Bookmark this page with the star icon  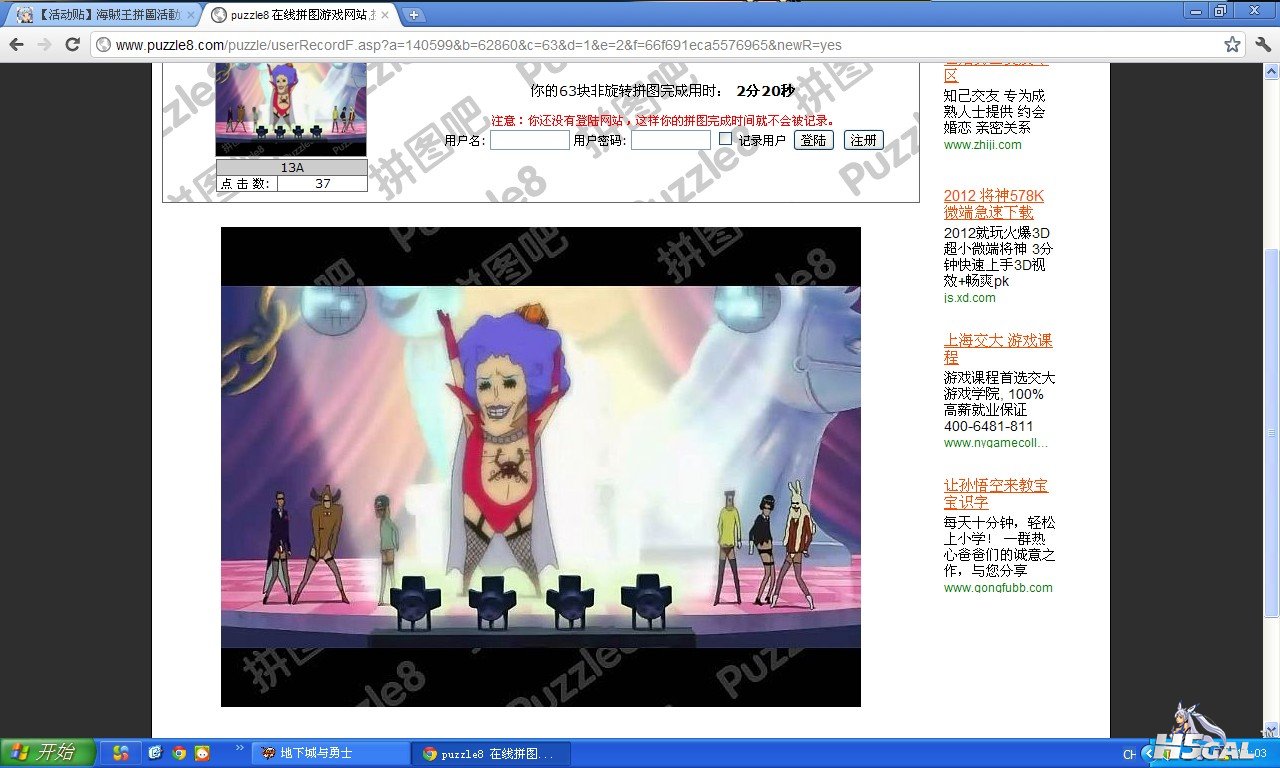click(1232, 45)
